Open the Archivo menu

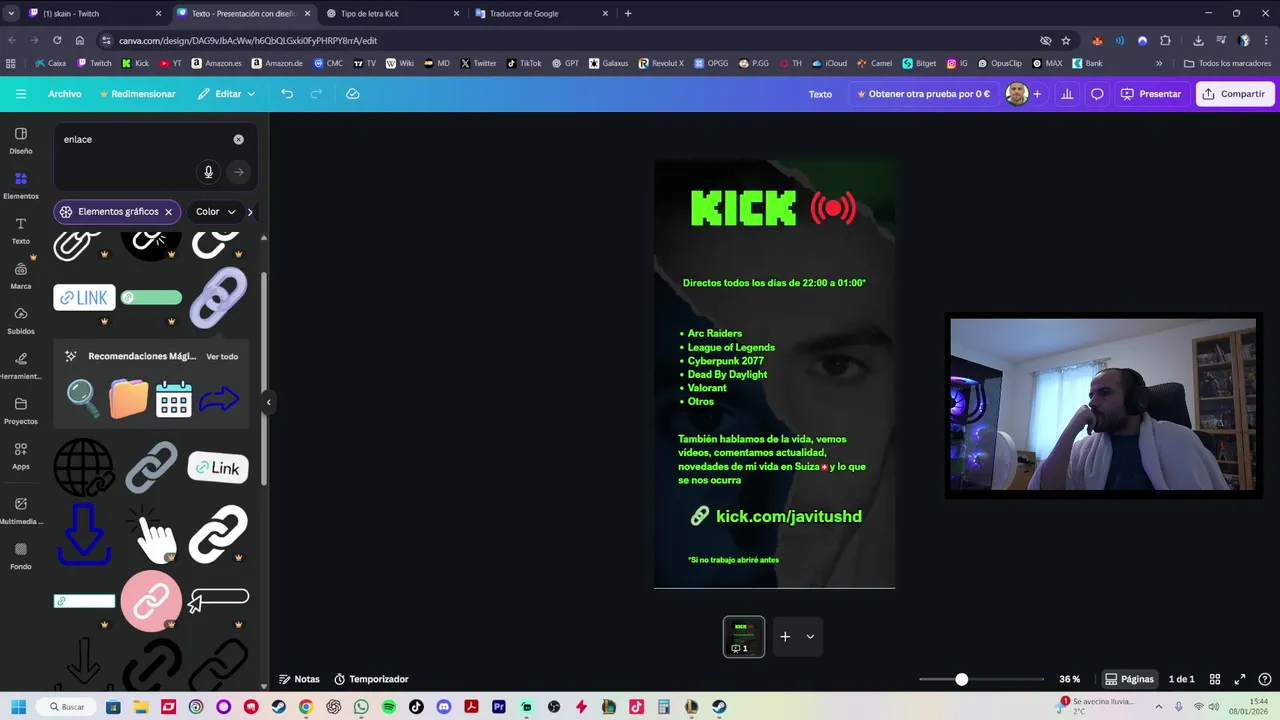[x=65, y=94]
